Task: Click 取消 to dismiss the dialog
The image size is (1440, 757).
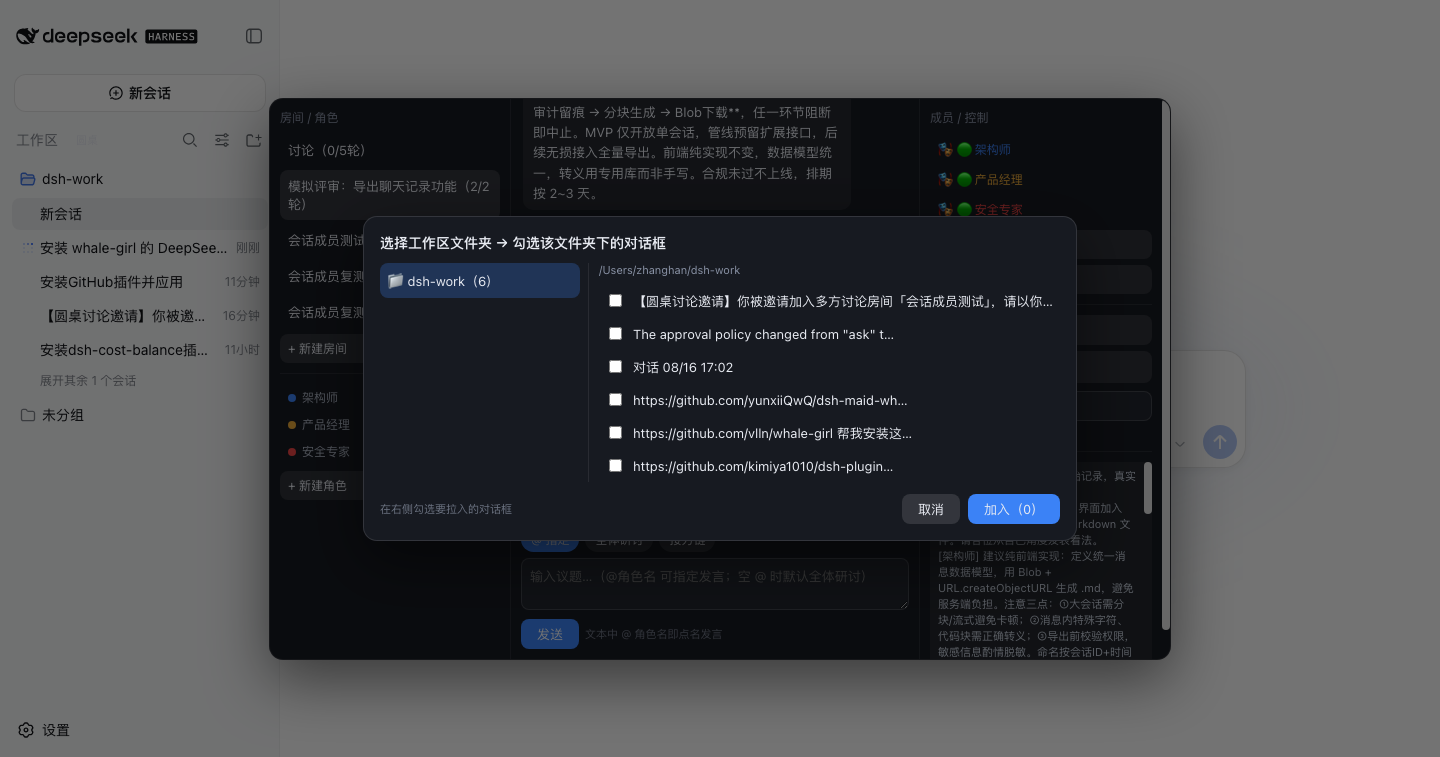Action: pos(931,509)
